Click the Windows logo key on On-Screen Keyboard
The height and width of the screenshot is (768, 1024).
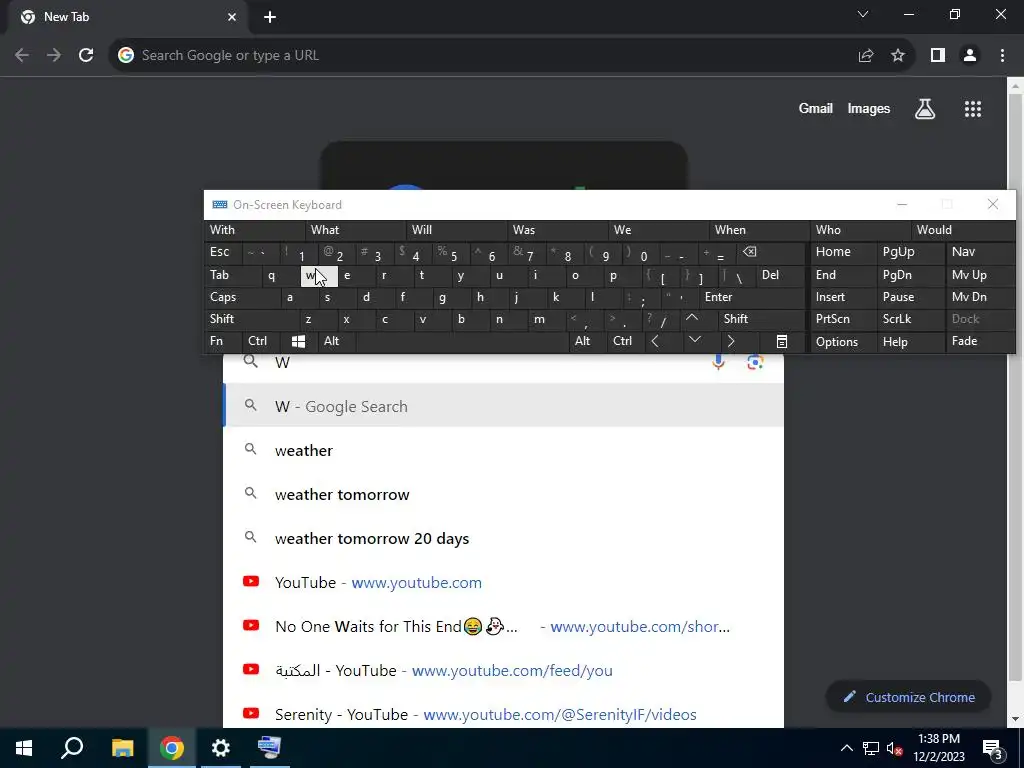tap(298, 341)
